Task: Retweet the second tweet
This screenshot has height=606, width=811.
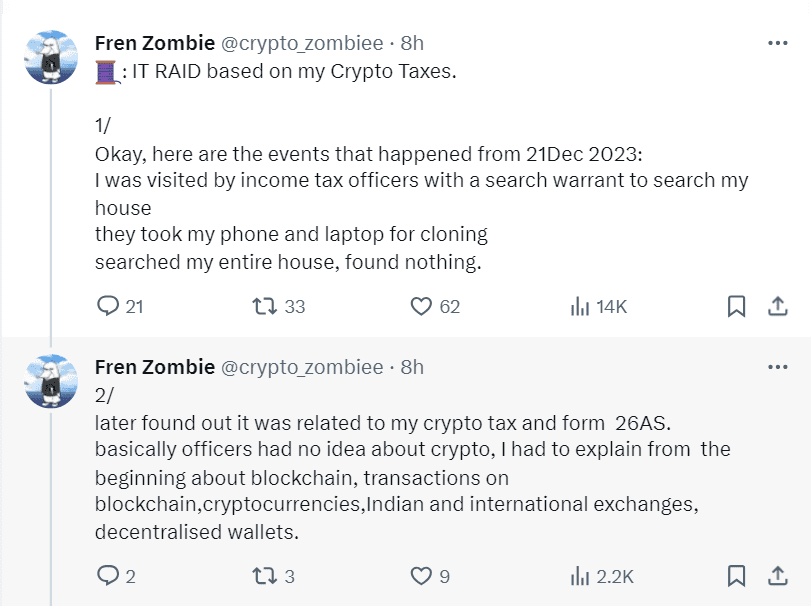Action: [x=266, y=577]
